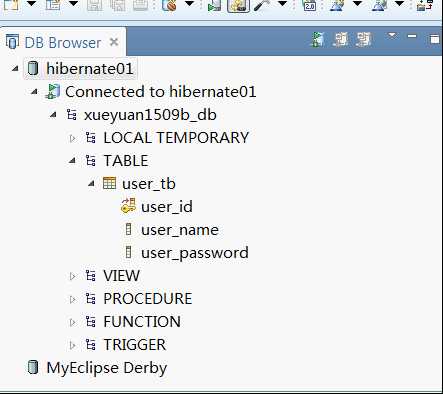Viewport: 443px width, 394px height.
Task: Click the icon beside TABLE
Action: point(91,160)
